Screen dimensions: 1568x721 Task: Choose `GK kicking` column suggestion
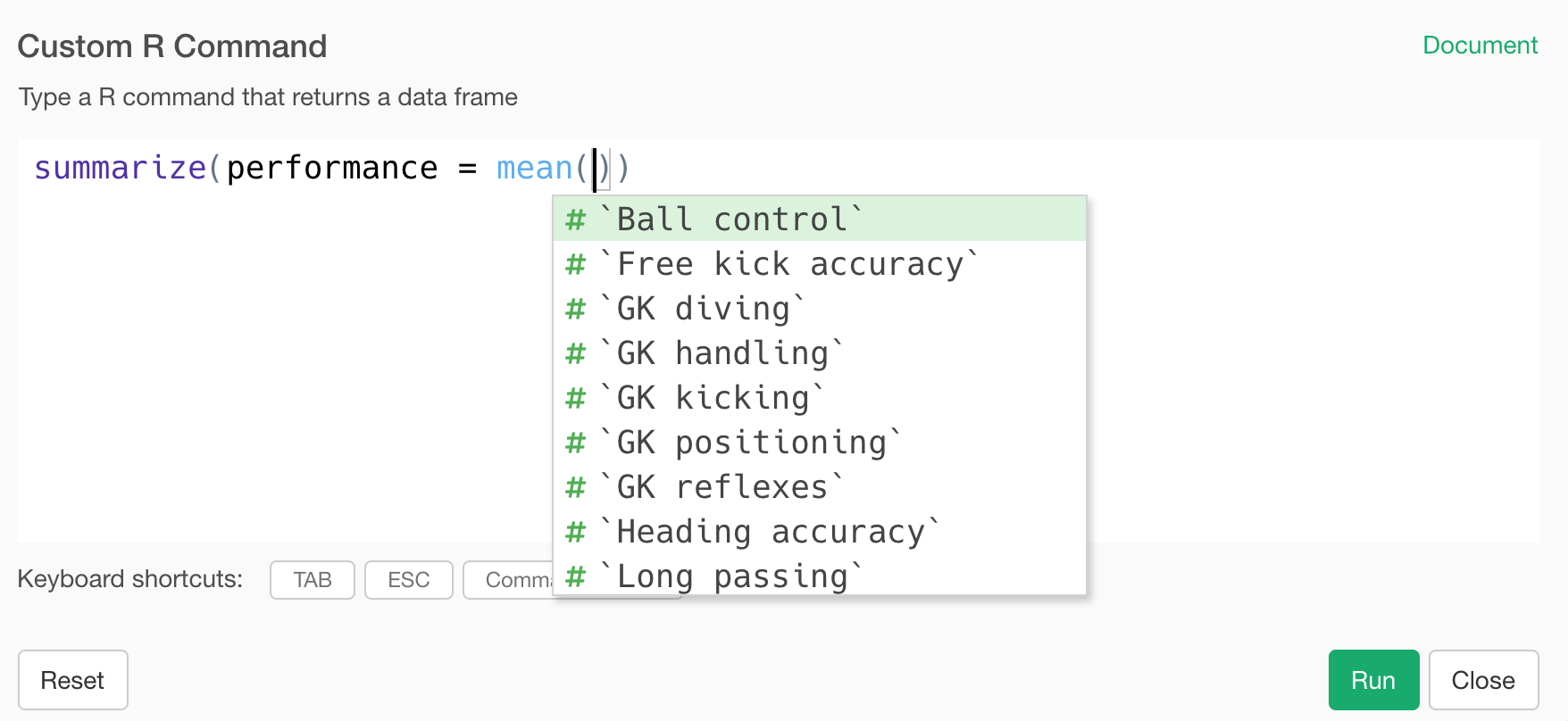click(x=713, y=398)
